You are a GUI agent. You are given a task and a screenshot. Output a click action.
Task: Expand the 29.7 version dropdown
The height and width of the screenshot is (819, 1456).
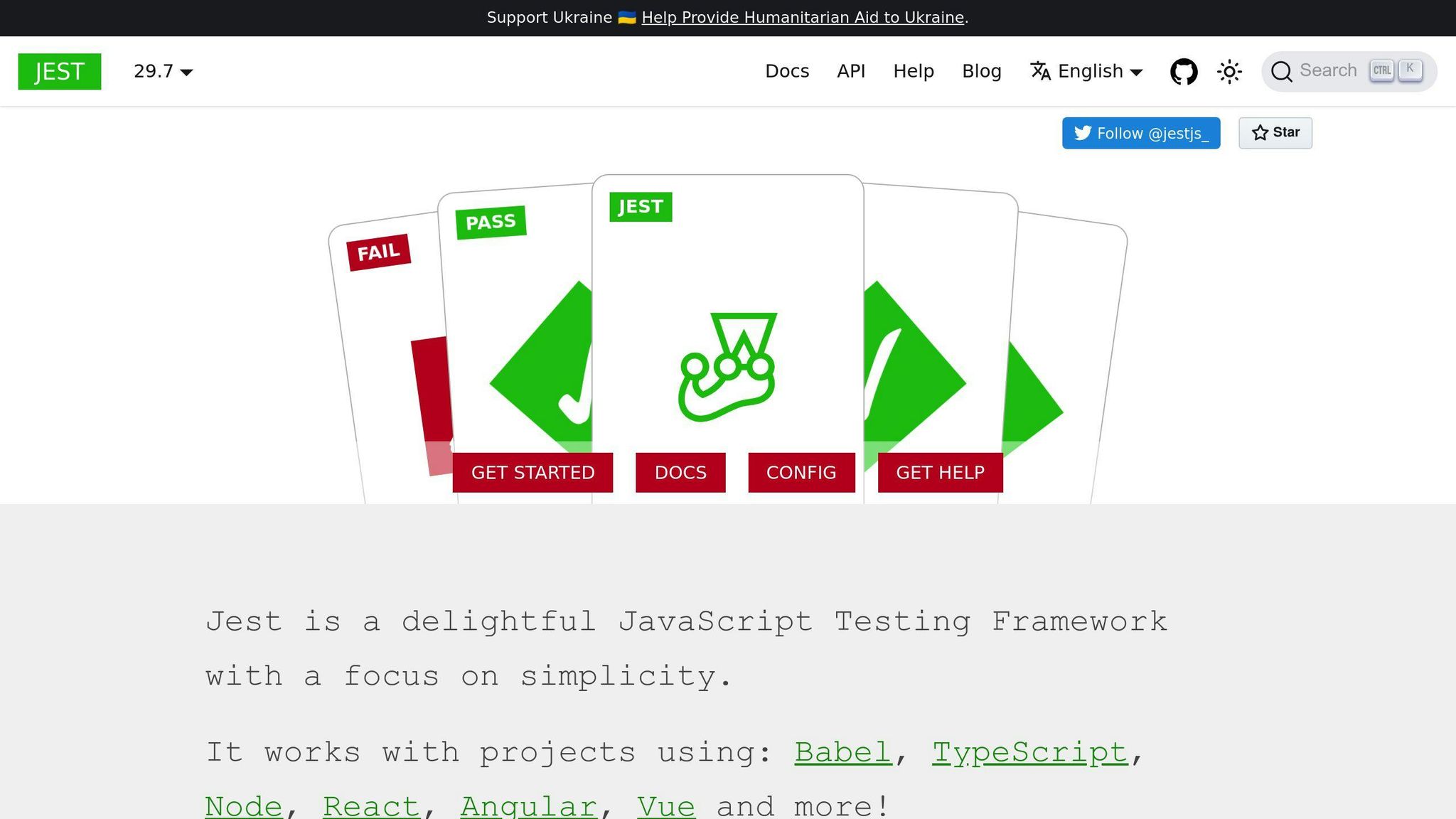[164, 72]
